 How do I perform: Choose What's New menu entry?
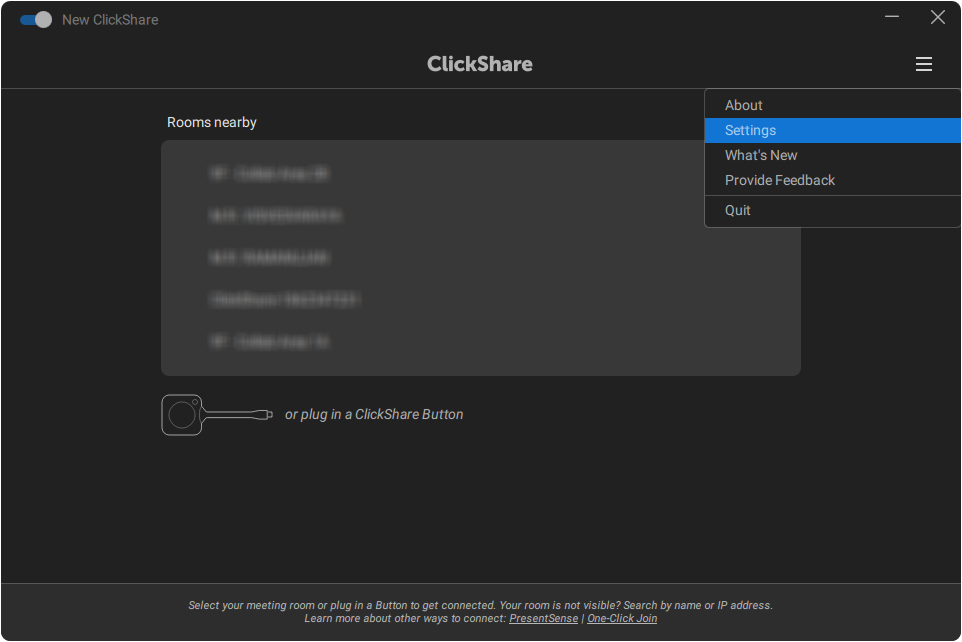[x=761, y=155]
